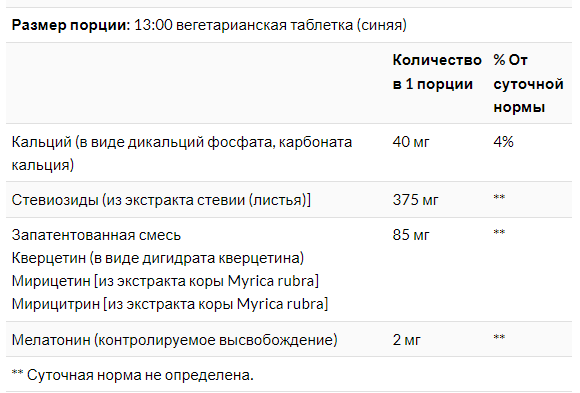The width and height of the screenshot is (580, 393).
Task: Click the '% От суточной нормы' column header
Action: [x=528, y=83]
